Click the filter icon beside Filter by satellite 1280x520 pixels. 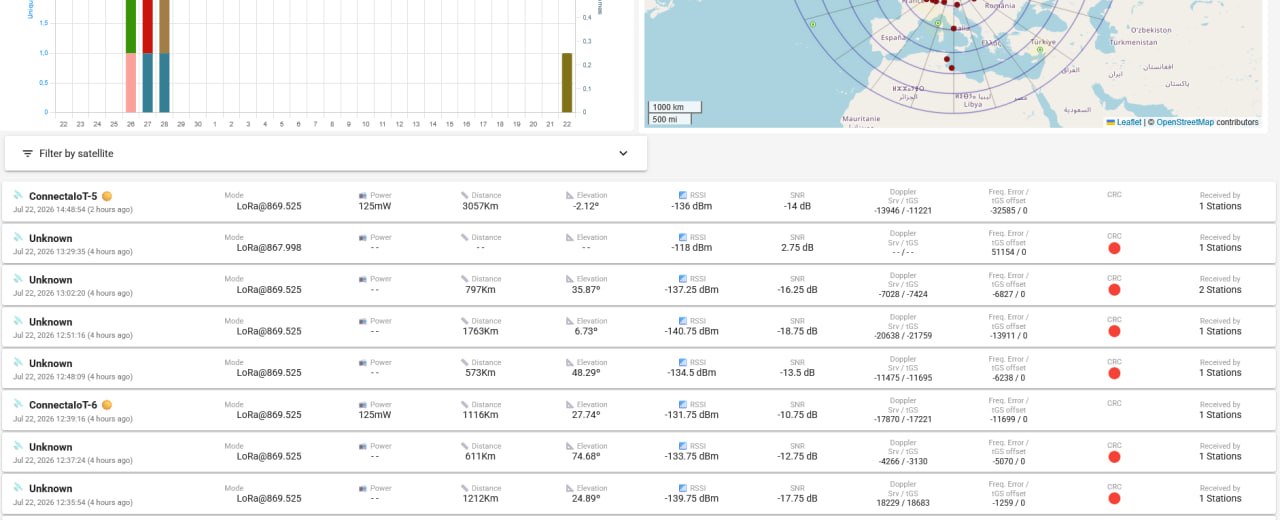[x=28, y=154]
